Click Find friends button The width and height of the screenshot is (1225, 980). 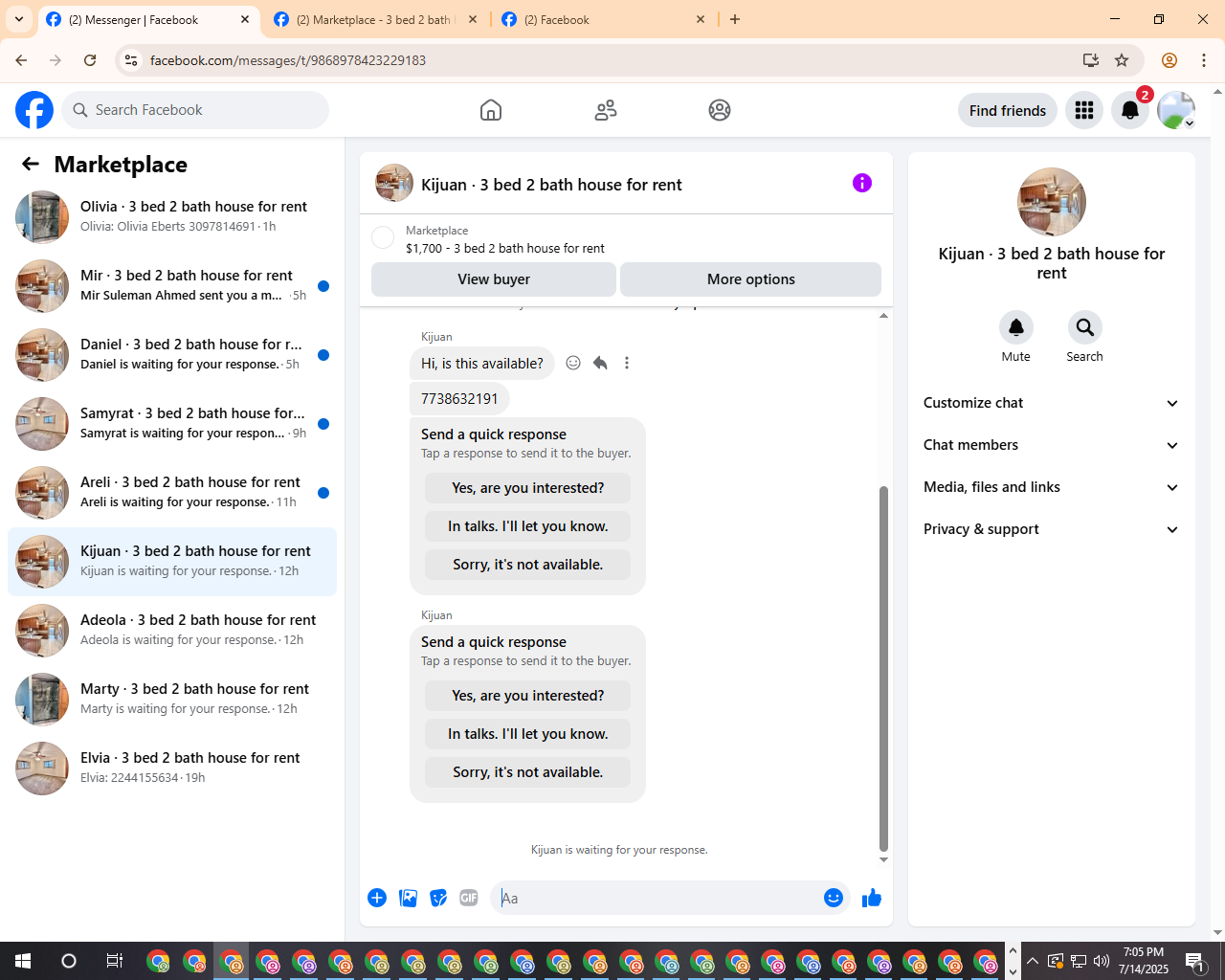[x=1008, y=110]
